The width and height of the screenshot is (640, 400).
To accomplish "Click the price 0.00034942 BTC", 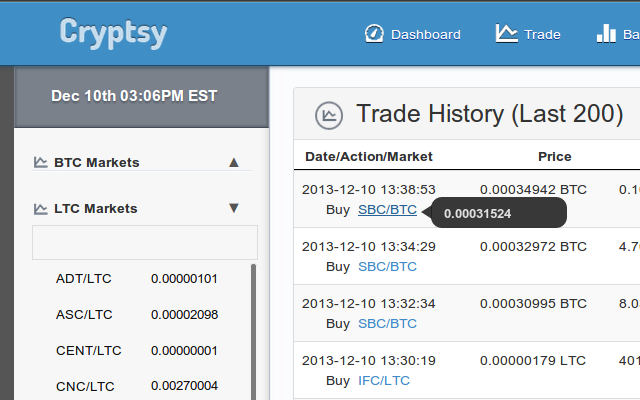I will pos(533,190).
